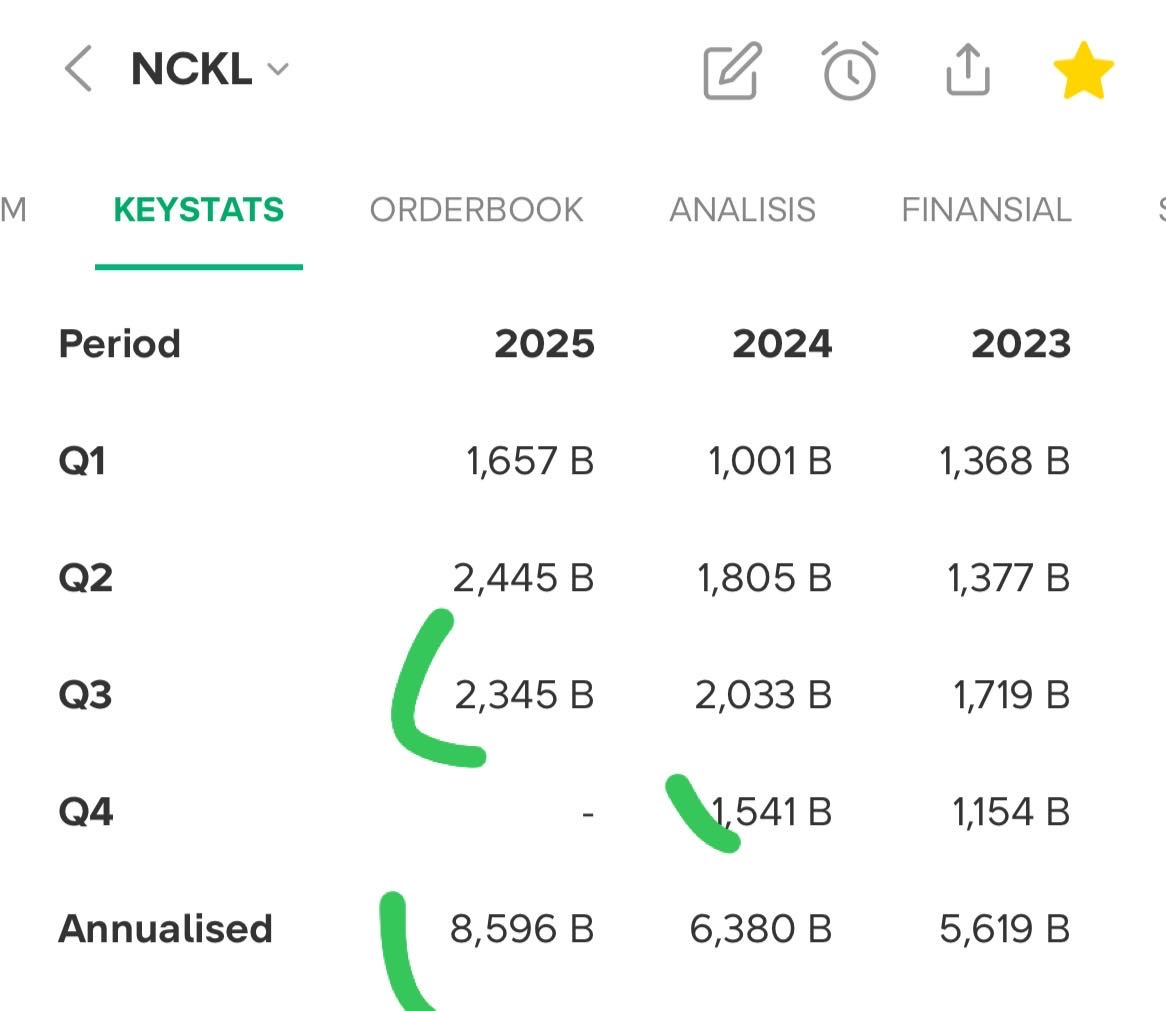Select the KEYSTATS tab
Screen dimensions: 1166x1011
tap(199, 210)
